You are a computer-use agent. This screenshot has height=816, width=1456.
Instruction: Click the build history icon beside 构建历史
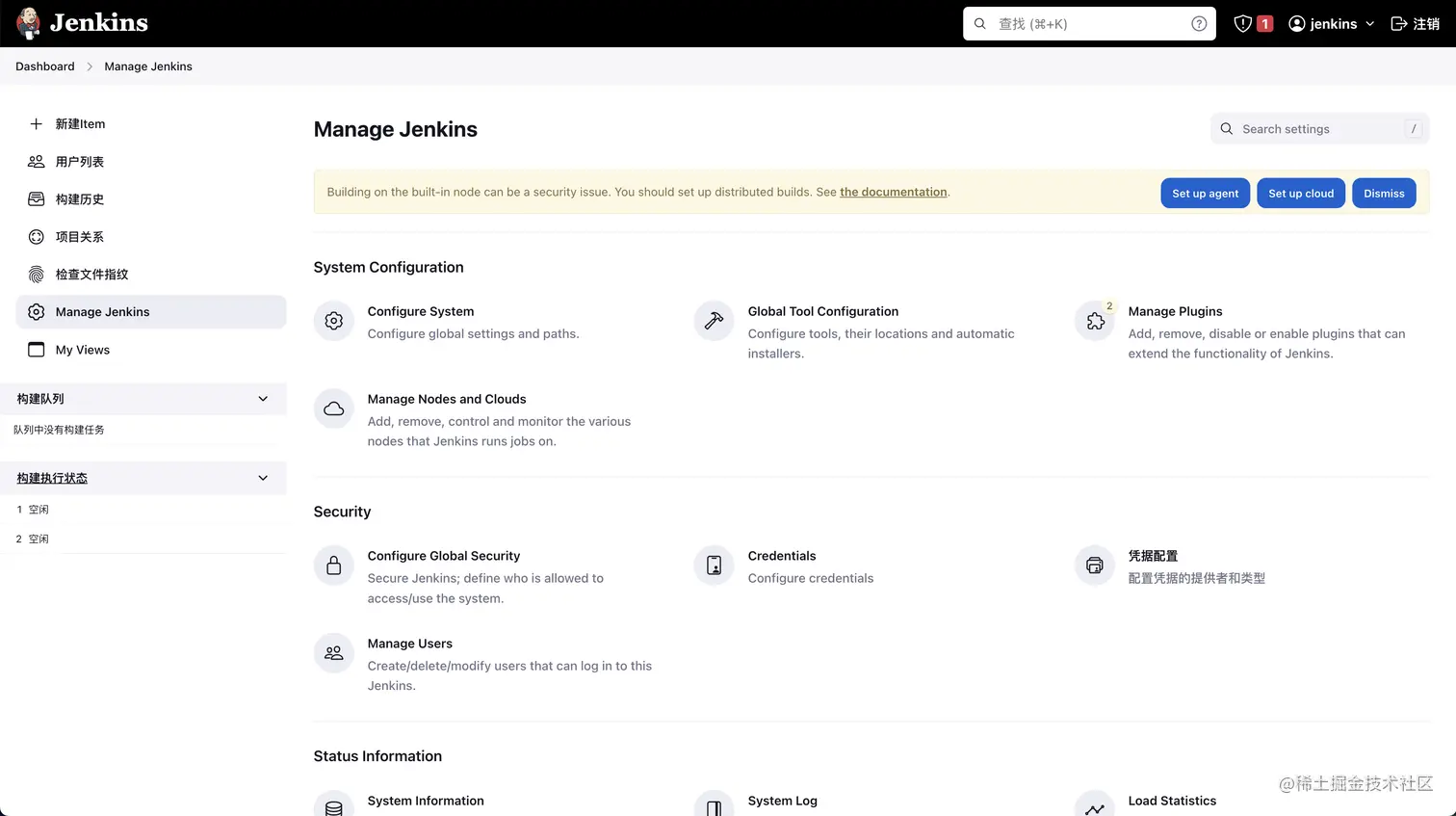coord(36,199)
